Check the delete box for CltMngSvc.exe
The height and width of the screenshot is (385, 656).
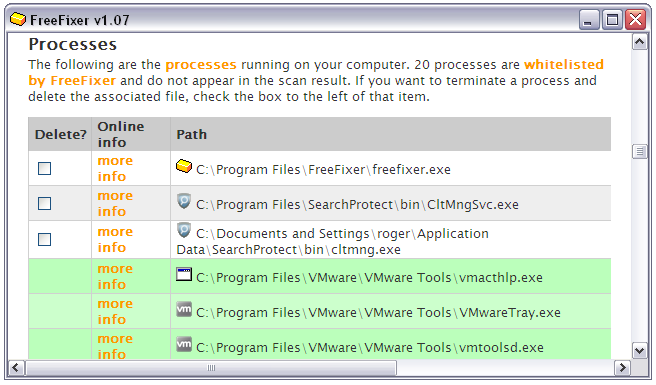(44, 204)
